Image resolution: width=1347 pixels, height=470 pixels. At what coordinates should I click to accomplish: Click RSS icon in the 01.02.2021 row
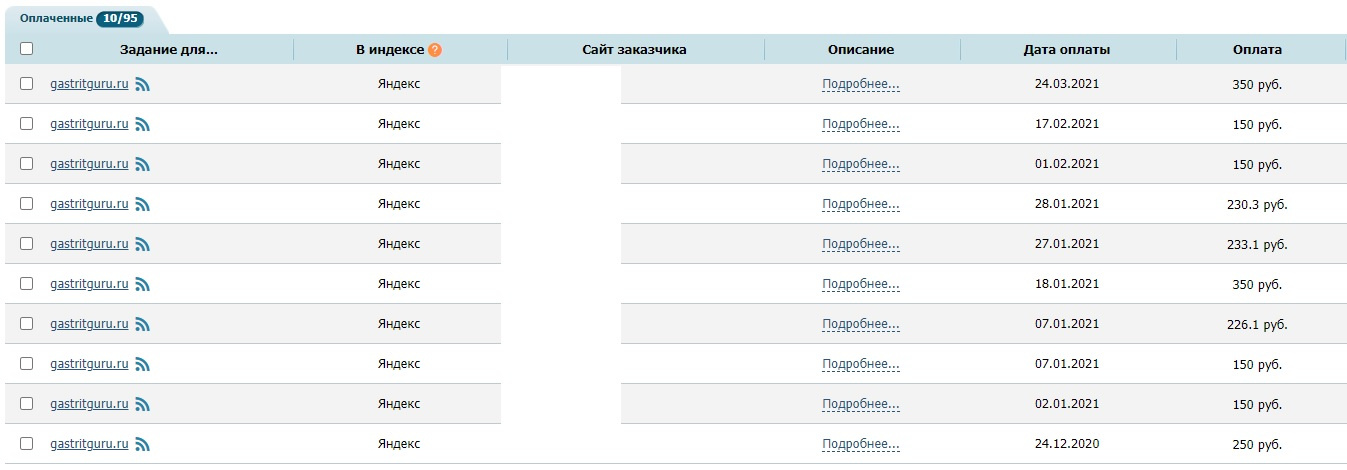click(143, 165)
